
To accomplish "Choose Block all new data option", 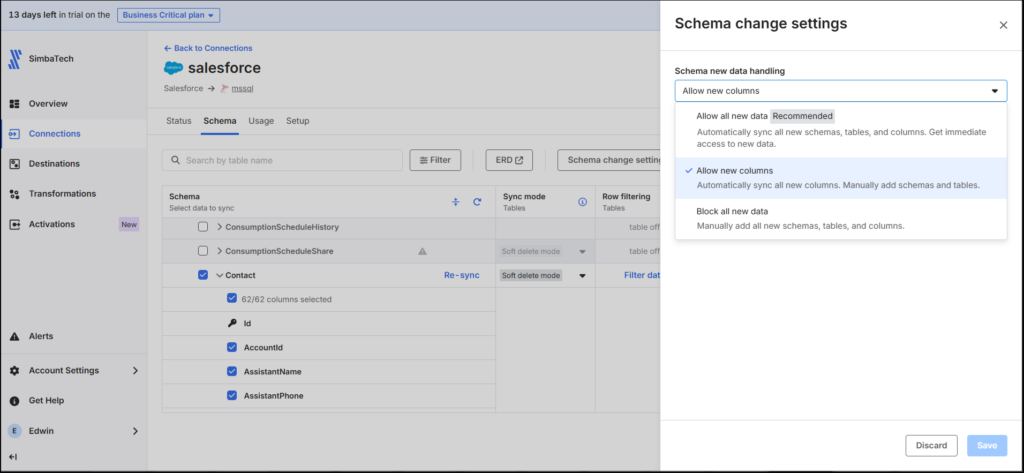I will point(840,218).
